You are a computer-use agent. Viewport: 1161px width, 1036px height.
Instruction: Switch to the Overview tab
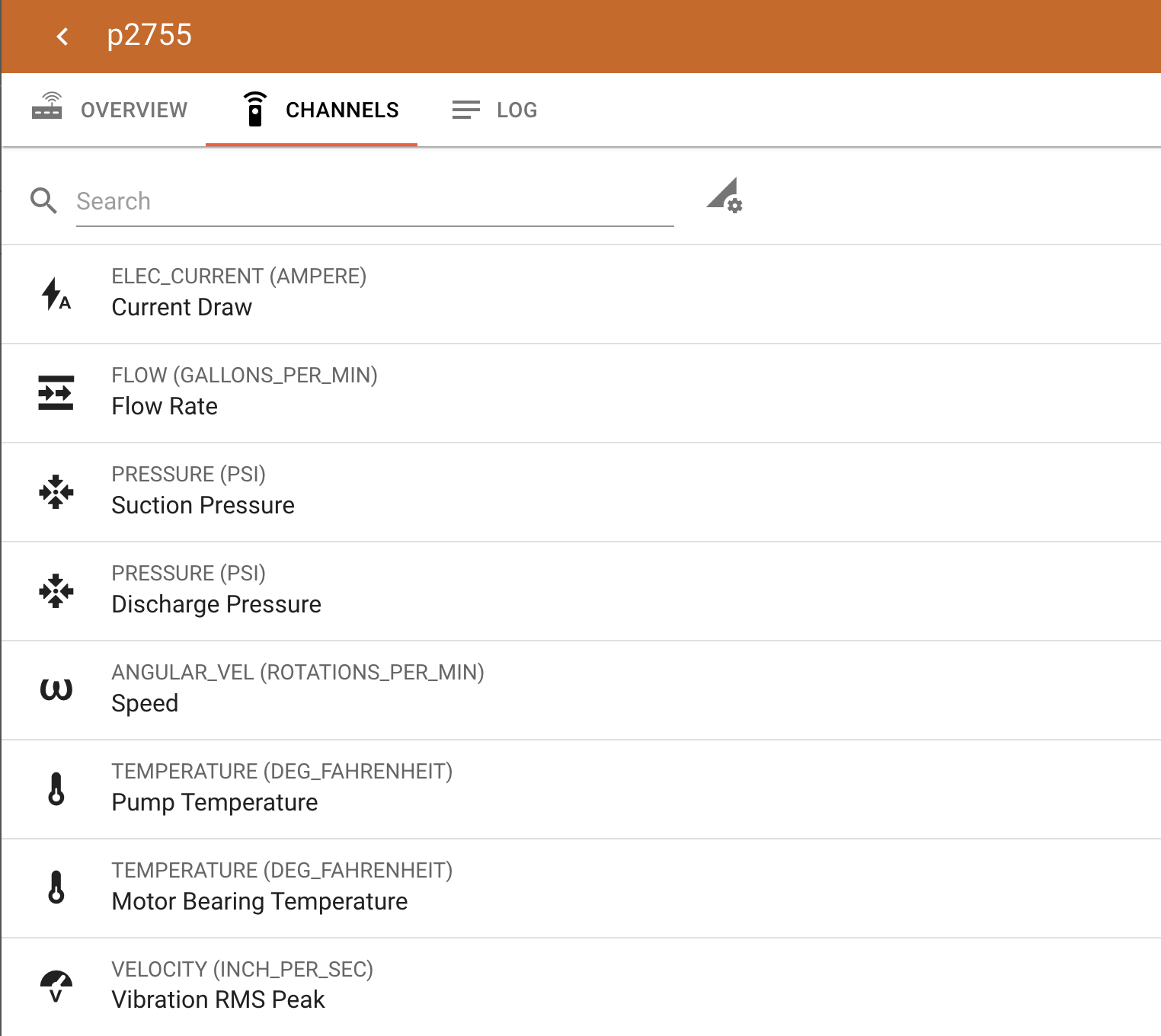tap(110, 110)
